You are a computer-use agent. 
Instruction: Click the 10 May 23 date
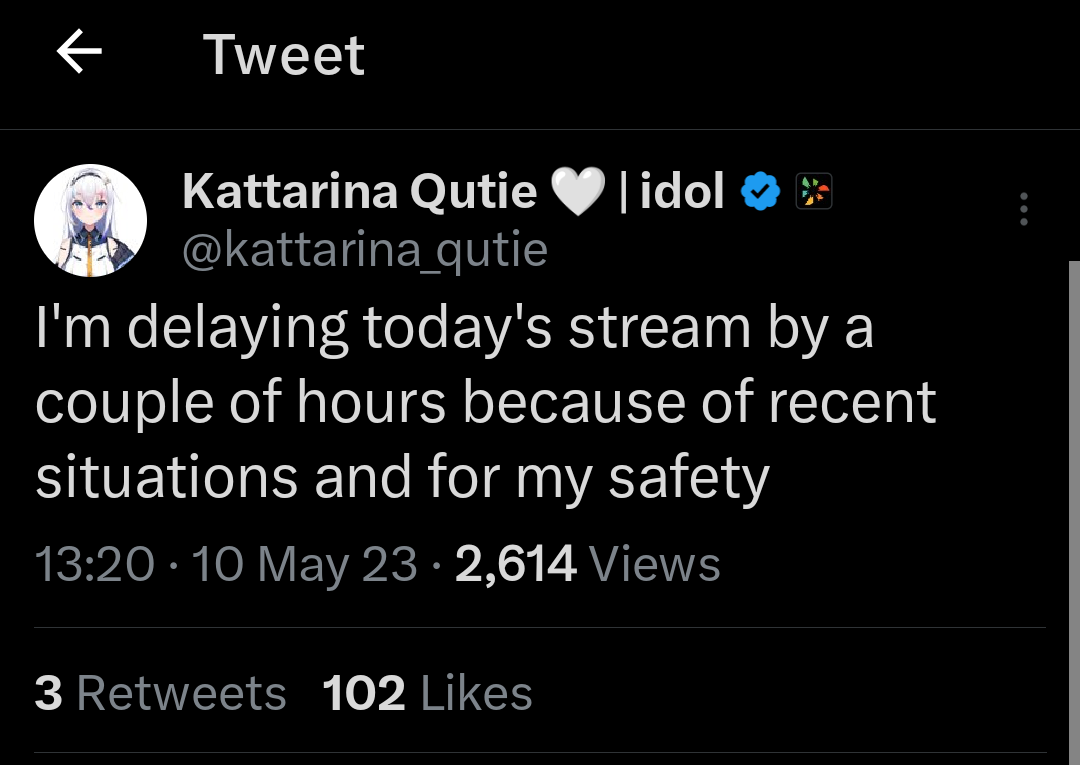coord(304,564)
